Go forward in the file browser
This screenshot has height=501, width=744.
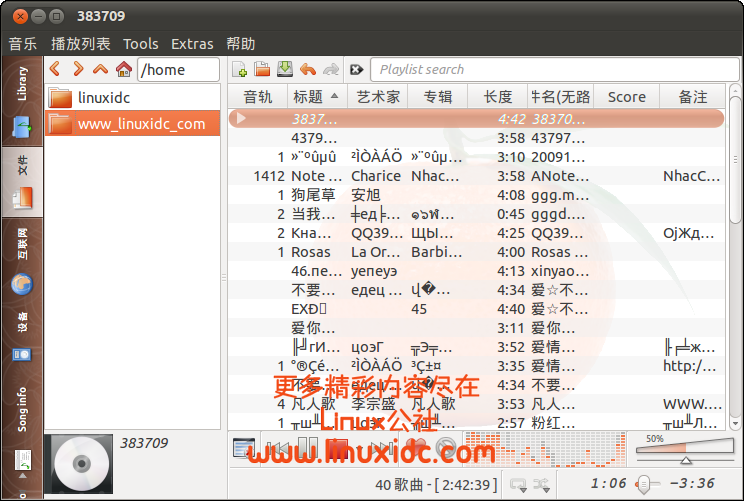coord(78,69)
